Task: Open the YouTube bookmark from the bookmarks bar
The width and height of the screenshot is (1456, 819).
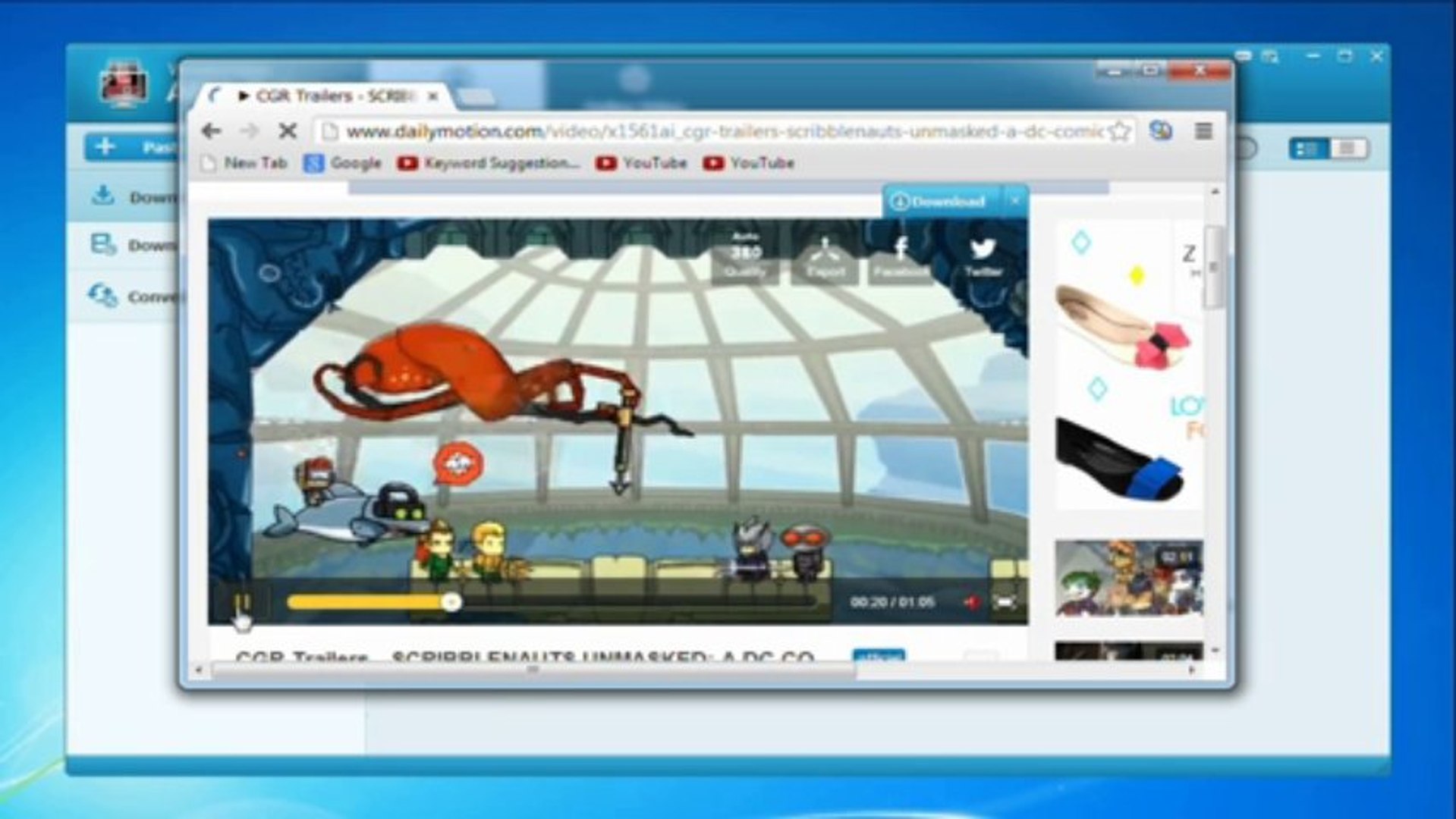Action: point(641,163)
